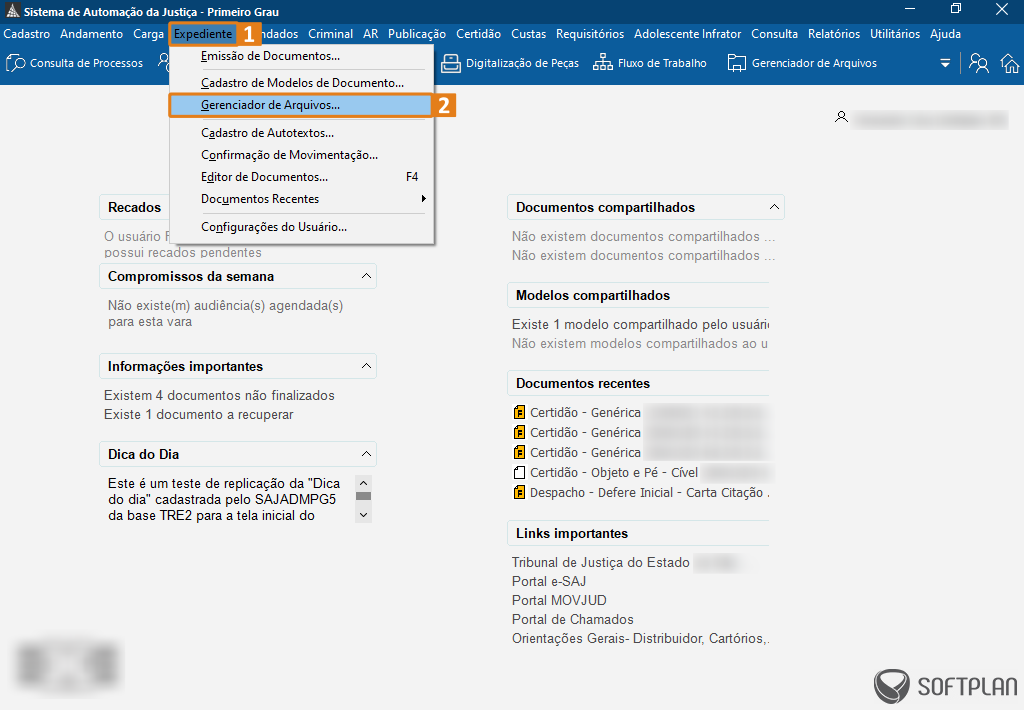Open the 'Existe 1 documento a recuperar' link
Viewport: 1024px width, 710px height.
pyautogui.click(x=199, y=415)
